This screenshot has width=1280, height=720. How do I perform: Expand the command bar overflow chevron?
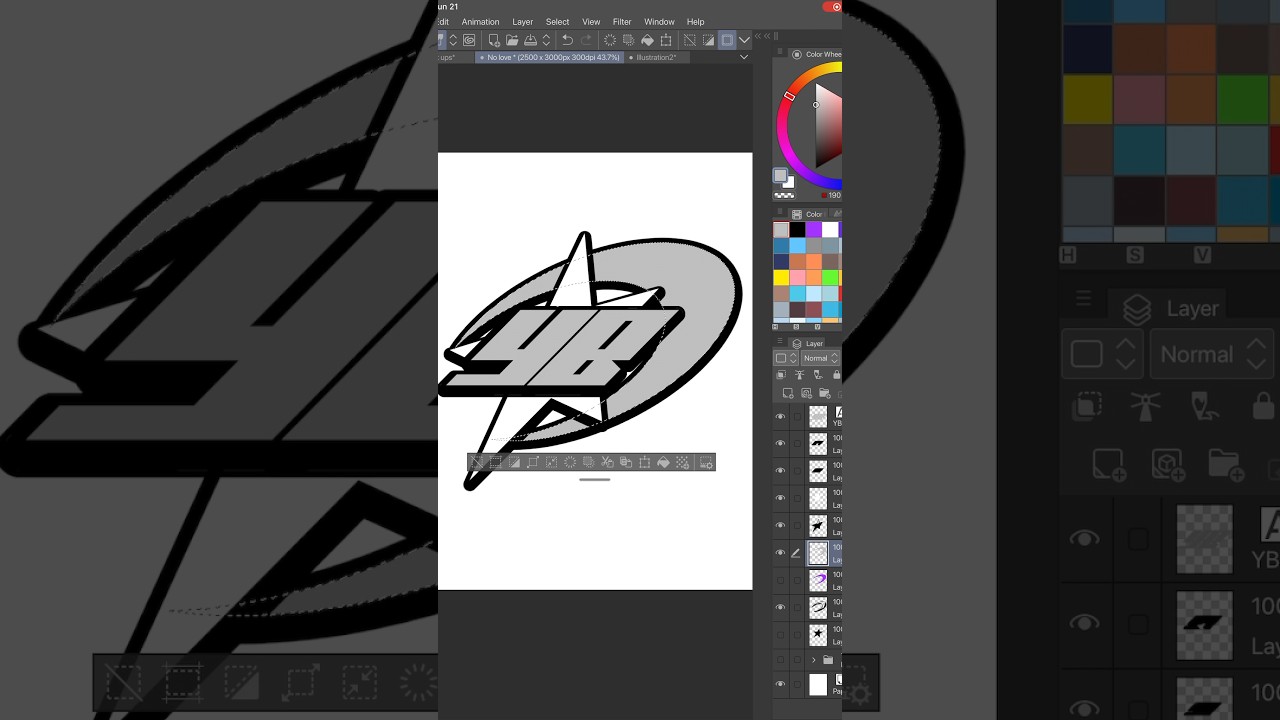click(x=744, y=40)
